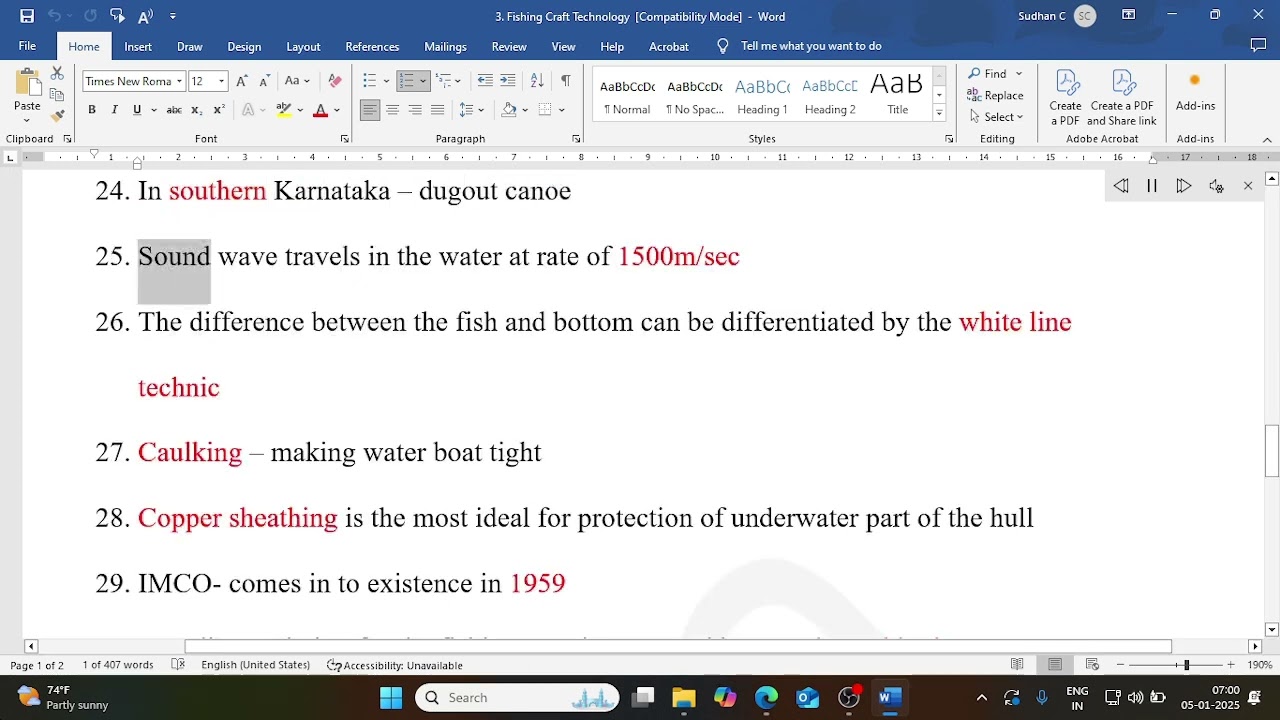Toggle strikethrough formatting
The image size is (1280, 720).
[x=174, y=110]
